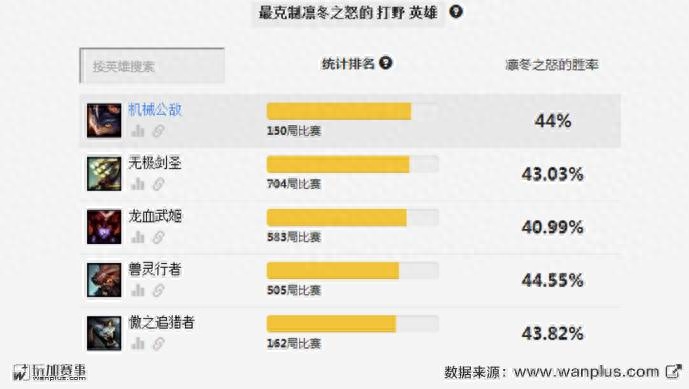
Task: Click the 傲之追猎者 hero portrait
Action: 104,333
